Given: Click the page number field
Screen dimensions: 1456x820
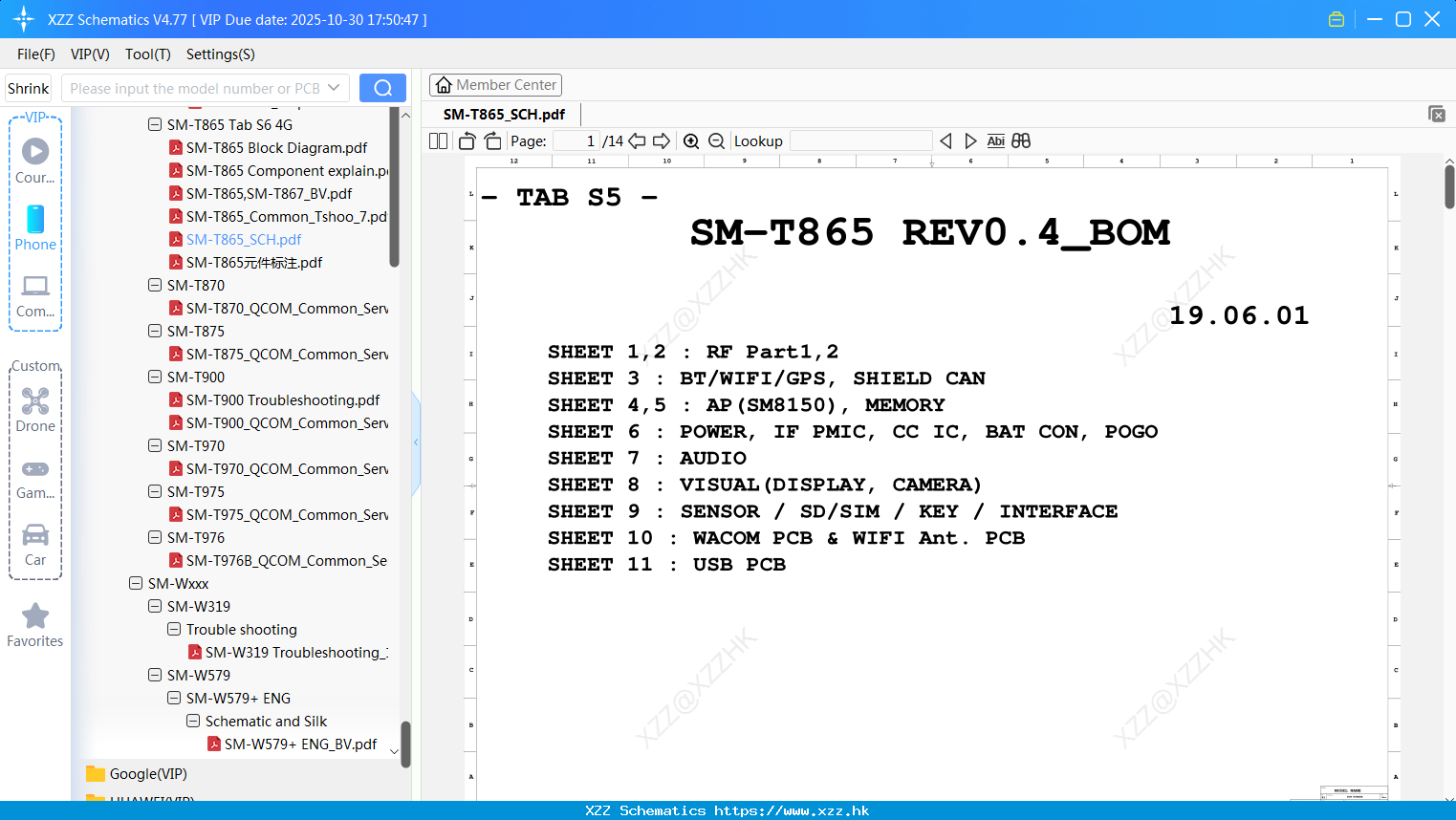Looking at the screenshot, I should pyautogui.click(x=576, y=140).
